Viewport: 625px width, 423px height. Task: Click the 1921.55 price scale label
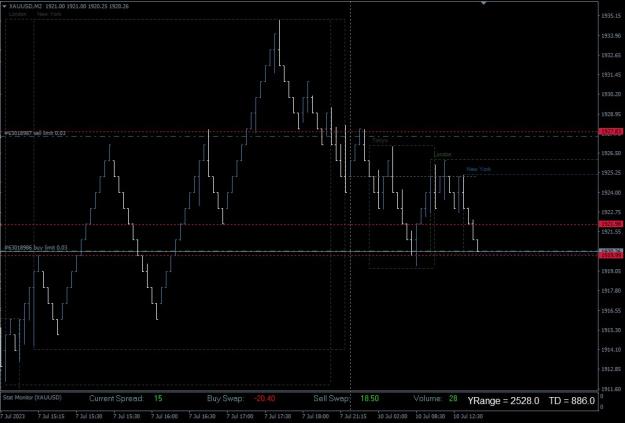pyautogui.click(x=611, y=232)
